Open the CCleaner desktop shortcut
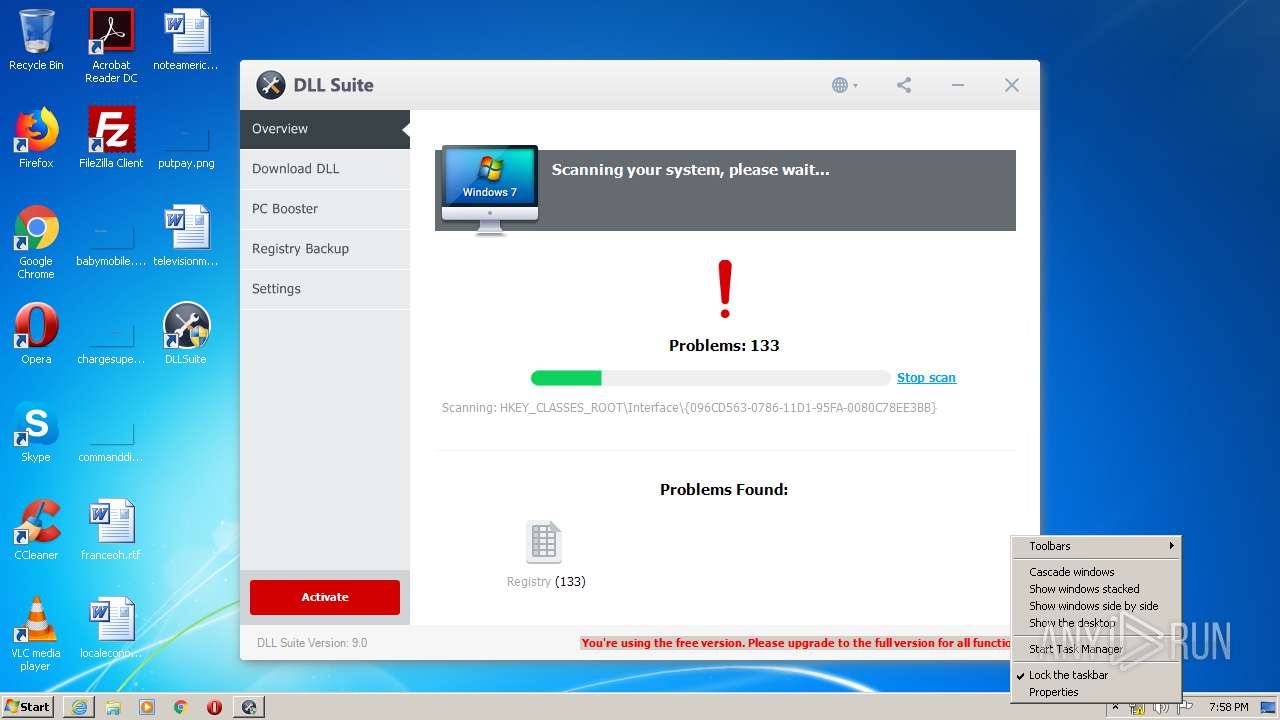The width and height of the screenshot is (1280, 720). coord(36,530)
